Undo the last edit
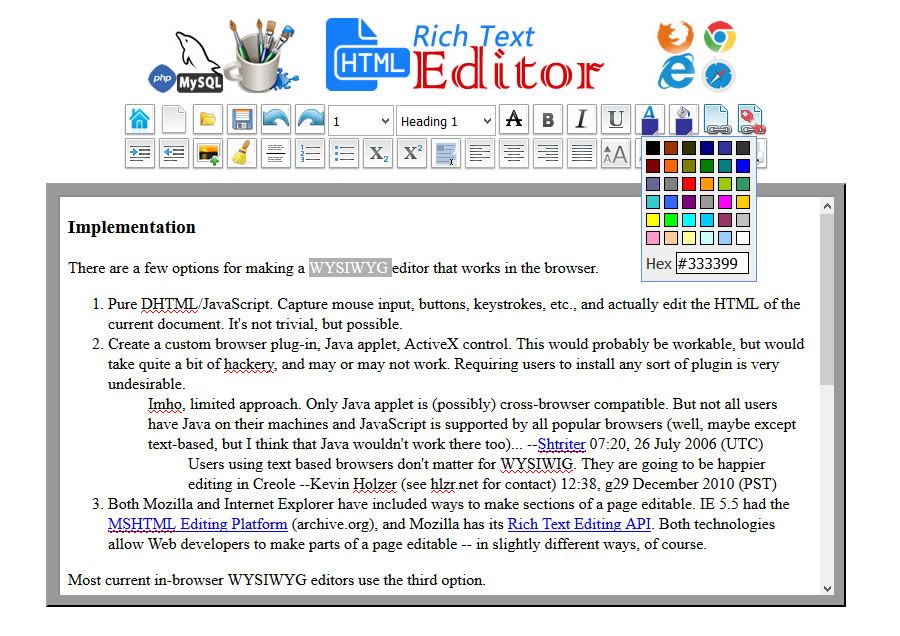Screen dimensions: 900x636 pyautogui.click(x=276, y=119)
